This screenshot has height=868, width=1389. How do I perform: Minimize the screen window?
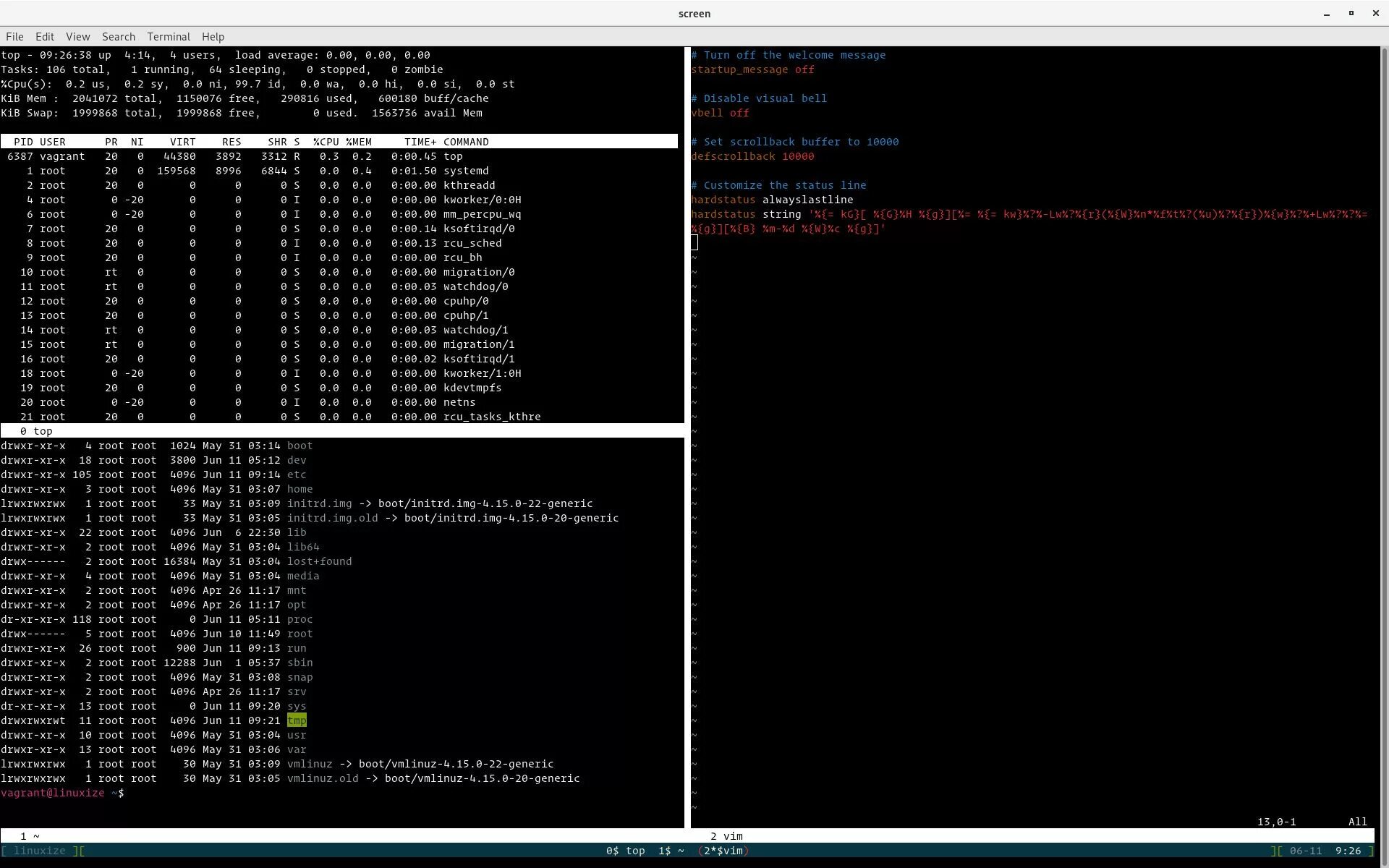coord(1326,14)
